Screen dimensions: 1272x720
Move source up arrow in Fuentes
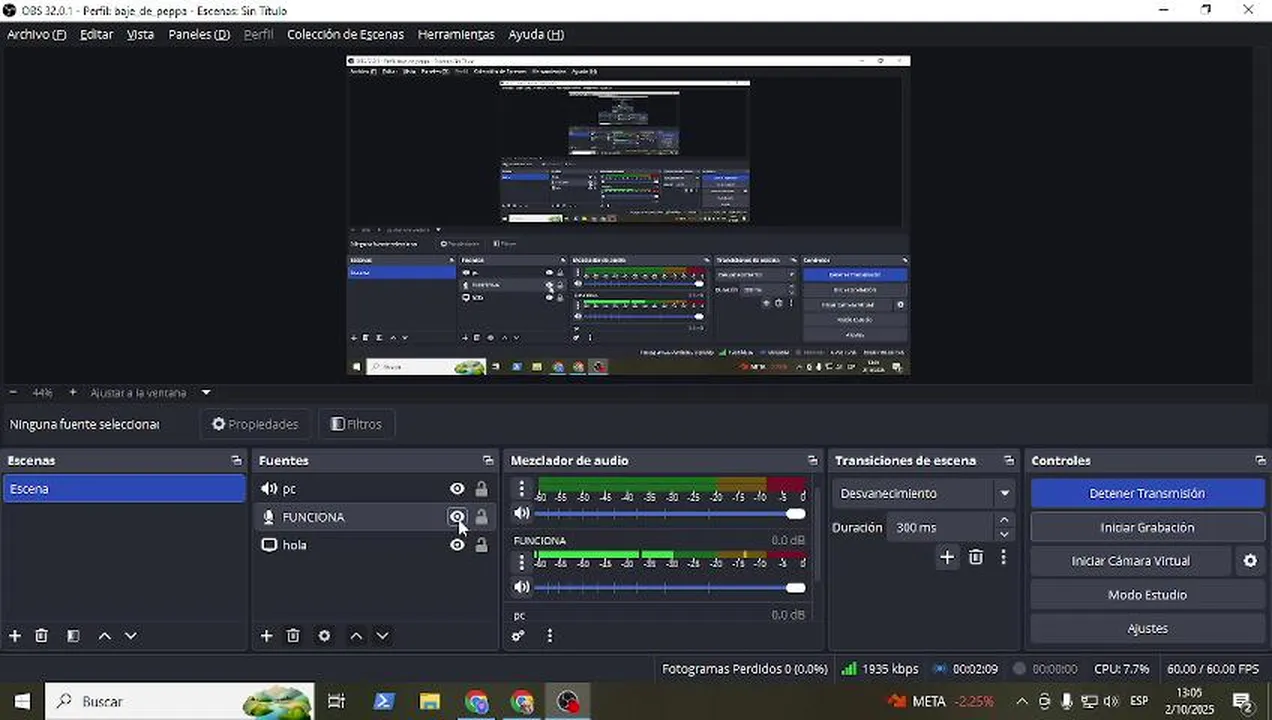(x=356, y=636)
